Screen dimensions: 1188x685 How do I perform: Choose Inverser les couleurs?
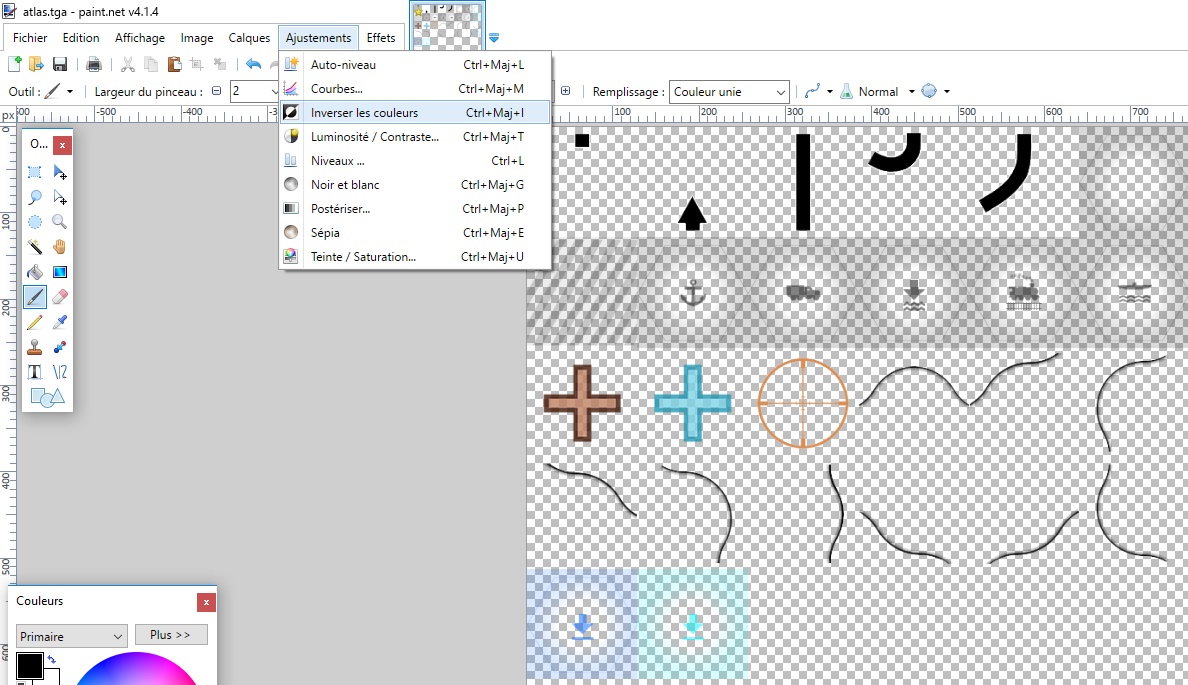(x=414, y=113)
